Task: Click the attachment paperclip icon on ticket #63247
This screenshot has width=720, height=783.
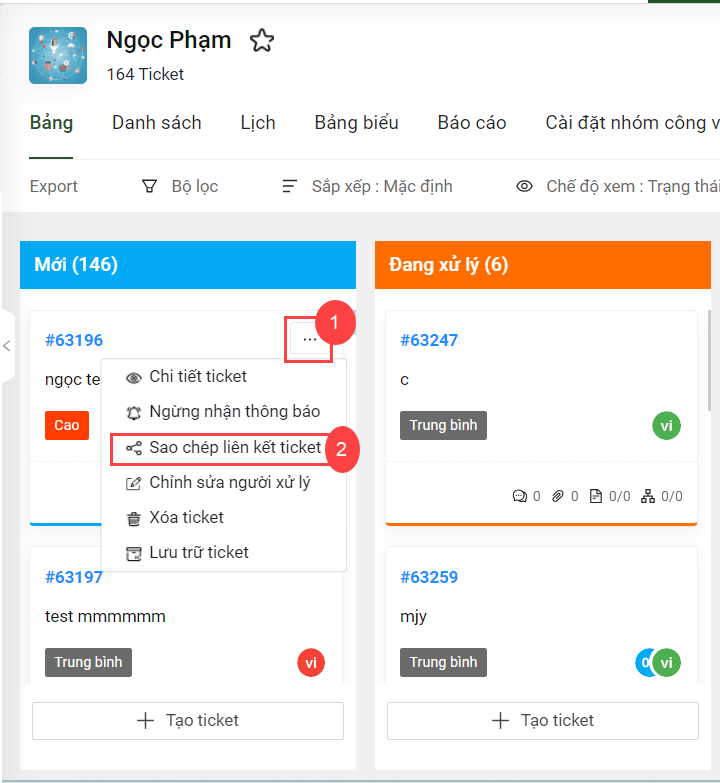Action: (x=558, y=496)
